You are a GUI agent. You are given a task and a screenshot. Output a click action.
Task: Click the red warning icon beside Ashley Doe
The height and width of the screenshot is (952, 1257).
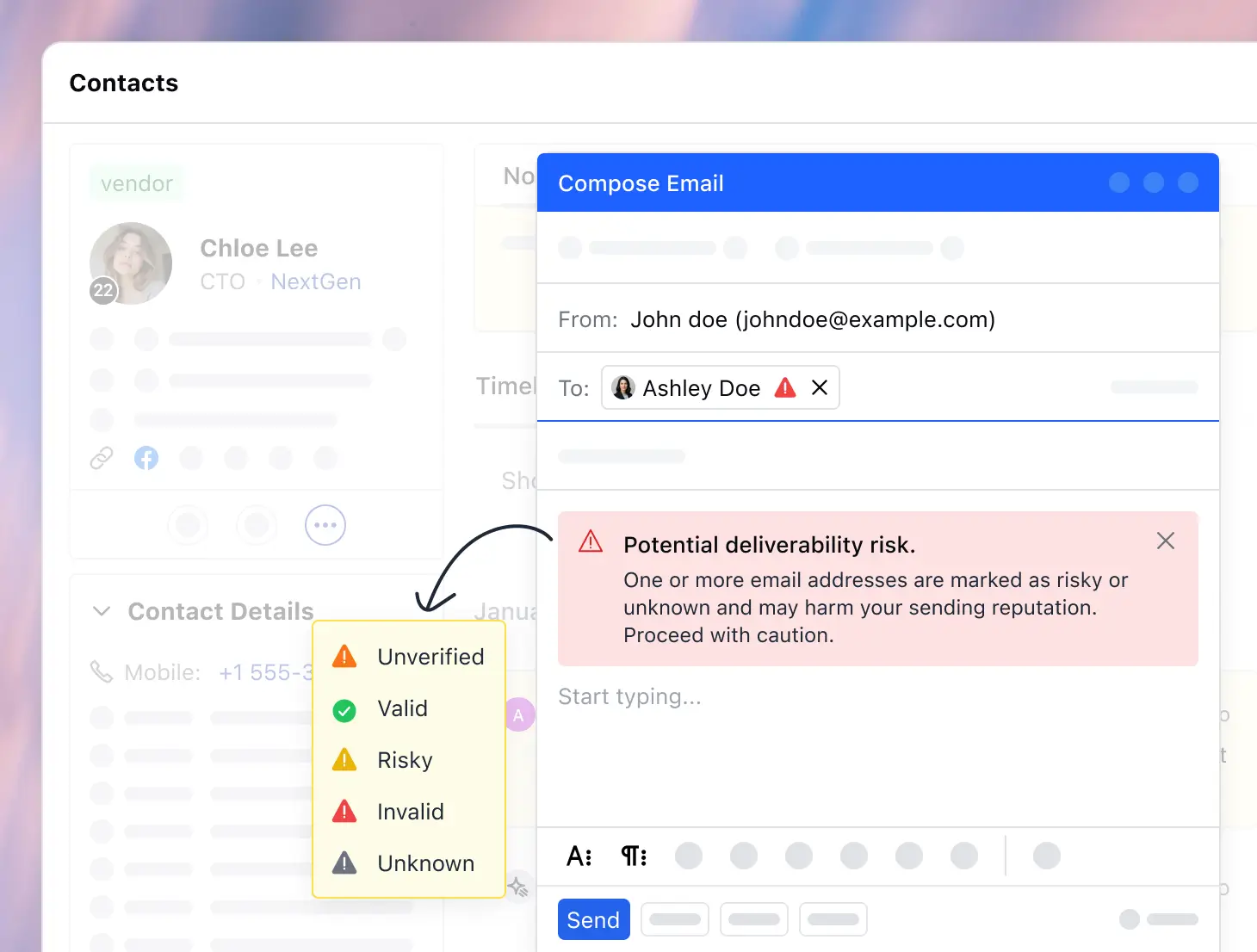tap(785, 387)
